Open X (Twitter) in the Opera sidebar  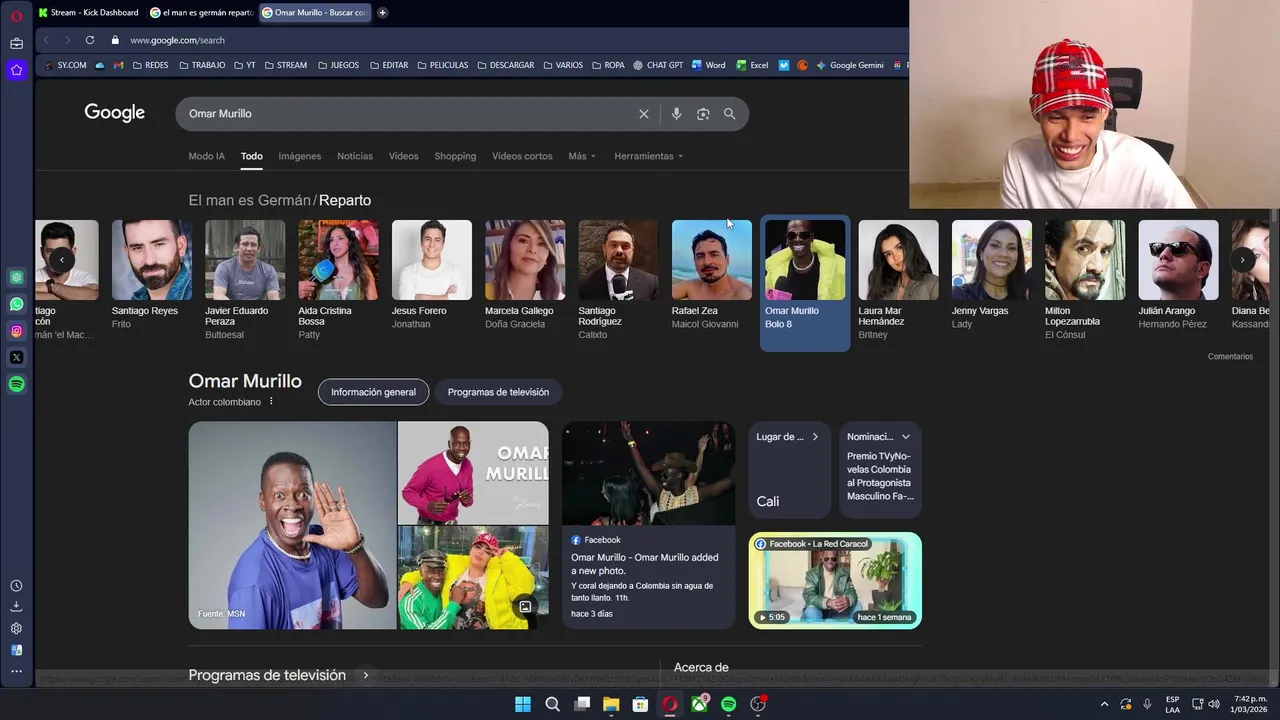coord(16,357)
